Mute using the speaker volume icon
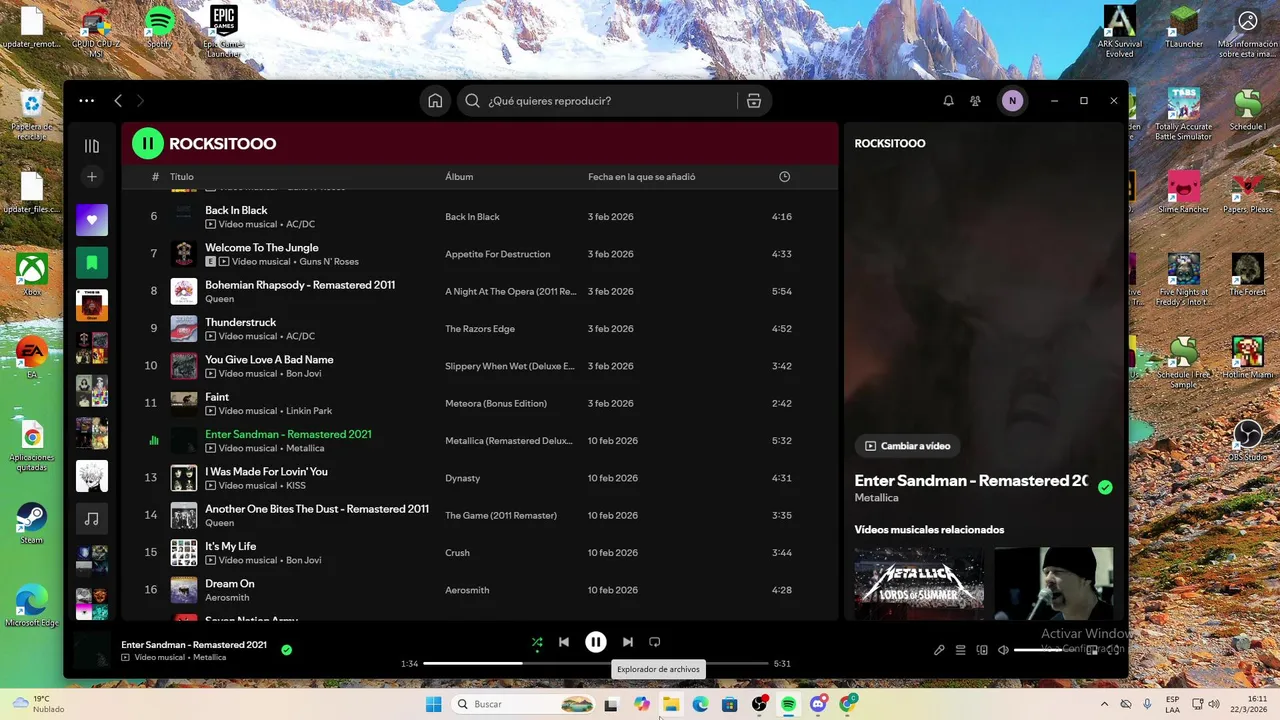 [1003, 650]
